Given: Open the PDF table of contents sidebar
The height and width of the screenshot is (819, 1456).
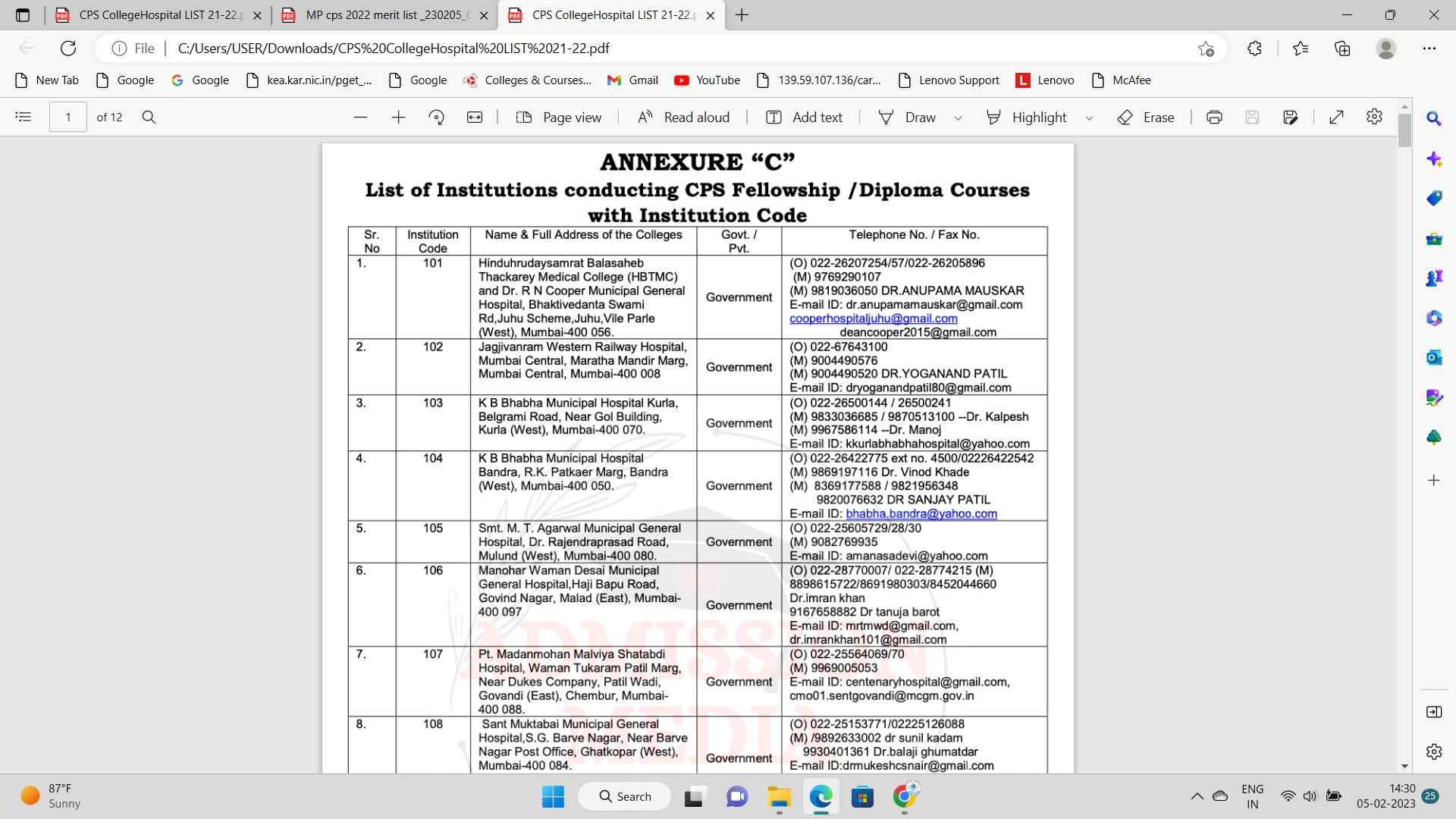Looking at the screenshot, I should click(x=24, y=117).
